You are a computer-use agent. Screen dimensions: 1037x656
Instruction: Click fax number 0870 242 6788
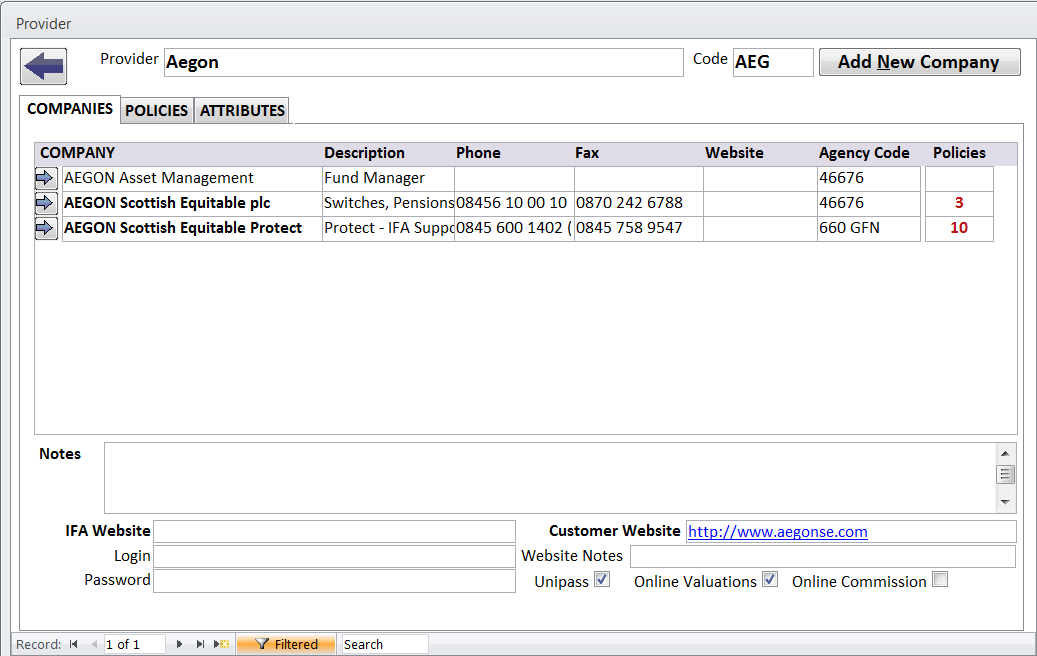(638, 204)
